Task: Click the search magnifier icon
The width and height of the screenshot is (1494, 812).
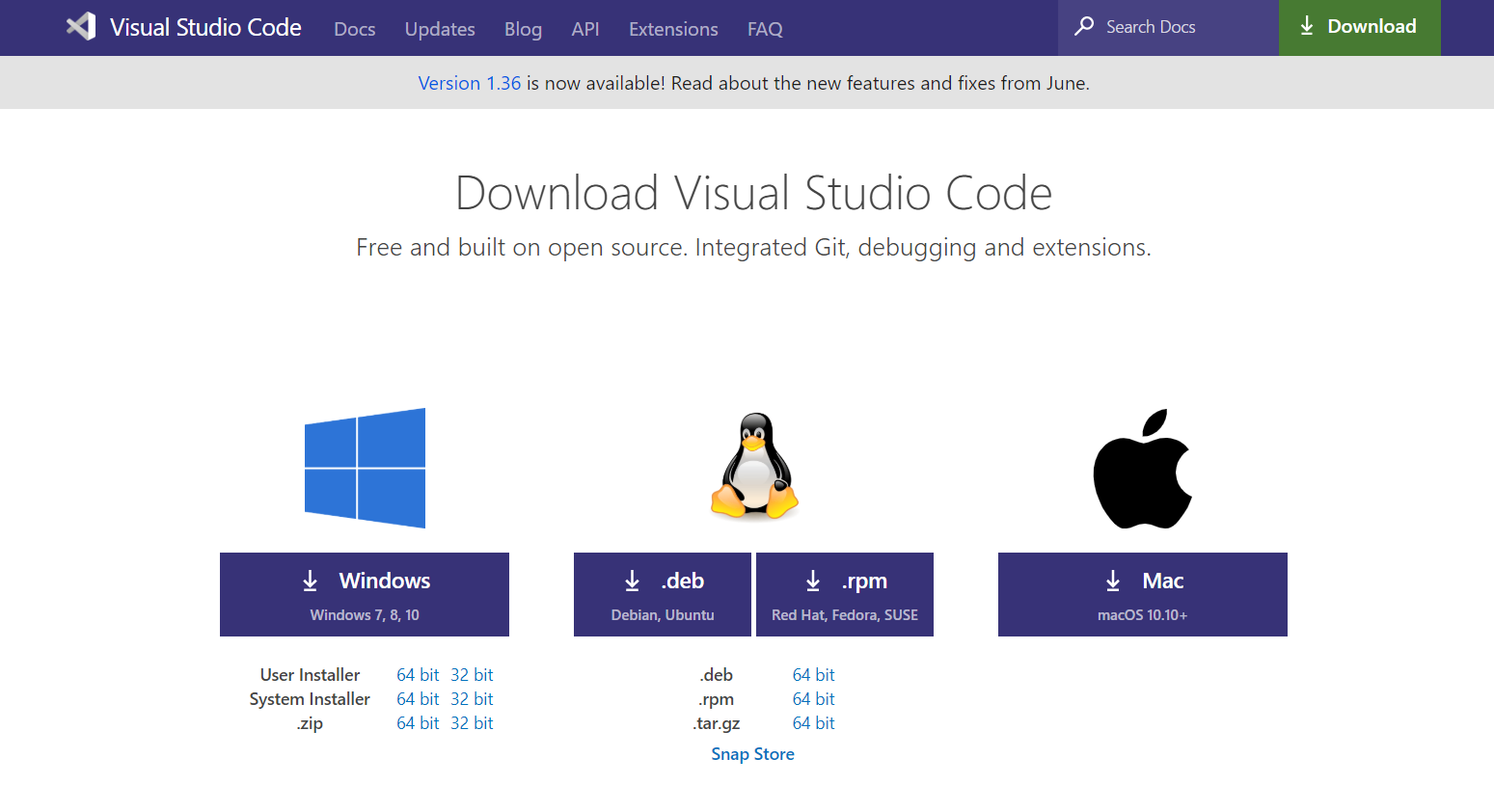Action: (x=1085, y=27)
